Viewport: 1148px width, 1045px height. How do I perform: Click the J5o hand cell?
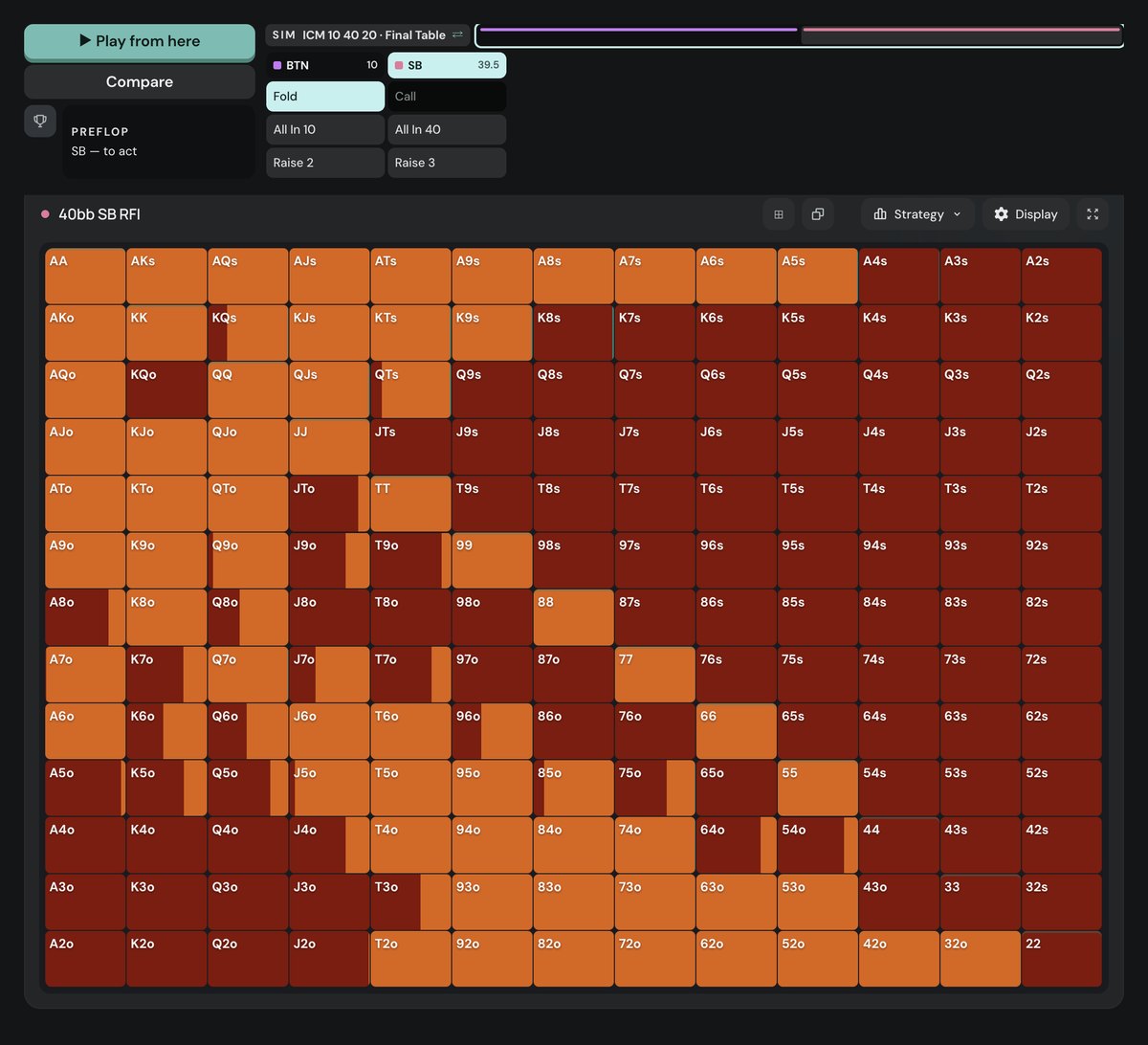pos(329,789)
